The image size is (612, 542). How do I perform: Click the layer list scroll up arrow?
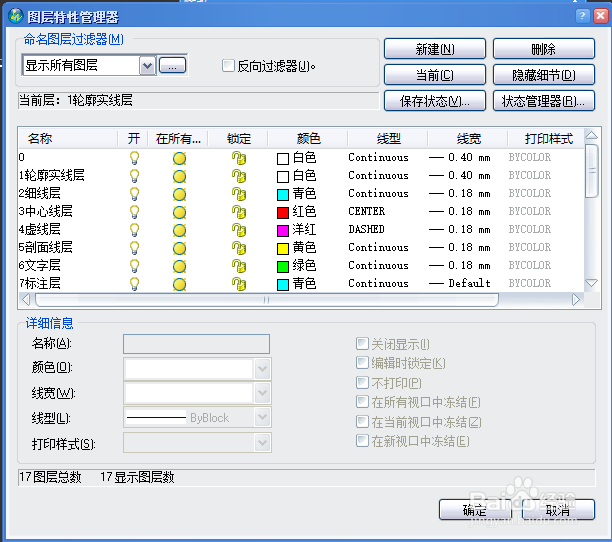(x=592, y=135)
